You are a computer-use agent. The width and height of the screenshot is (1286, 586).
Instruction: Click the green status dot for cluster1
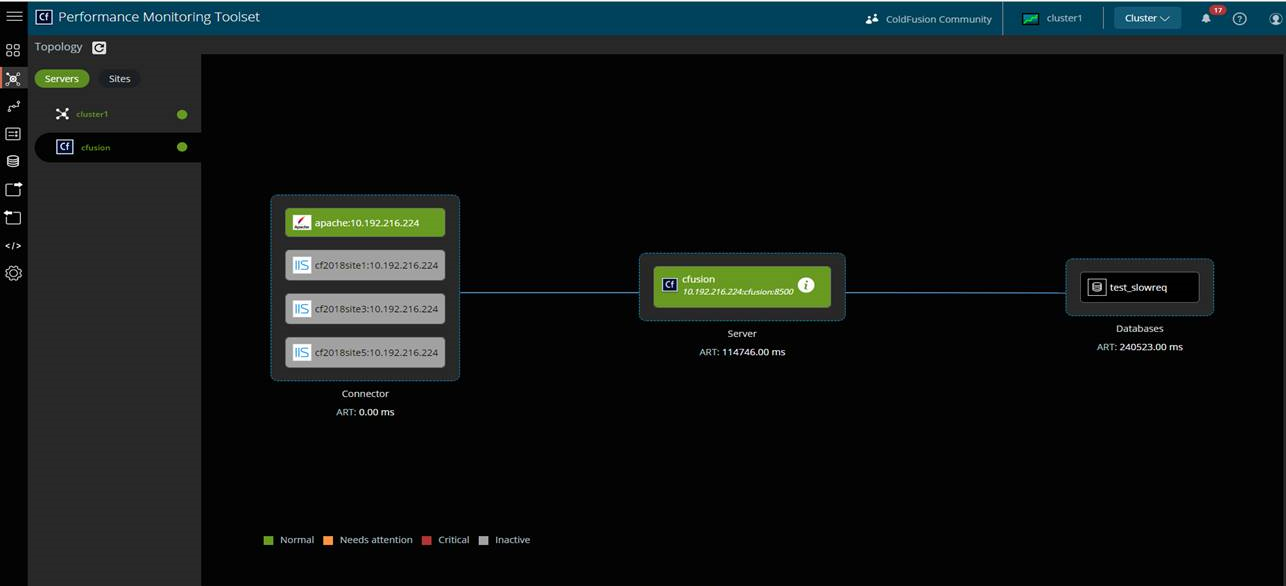click(x=182, y=114)
